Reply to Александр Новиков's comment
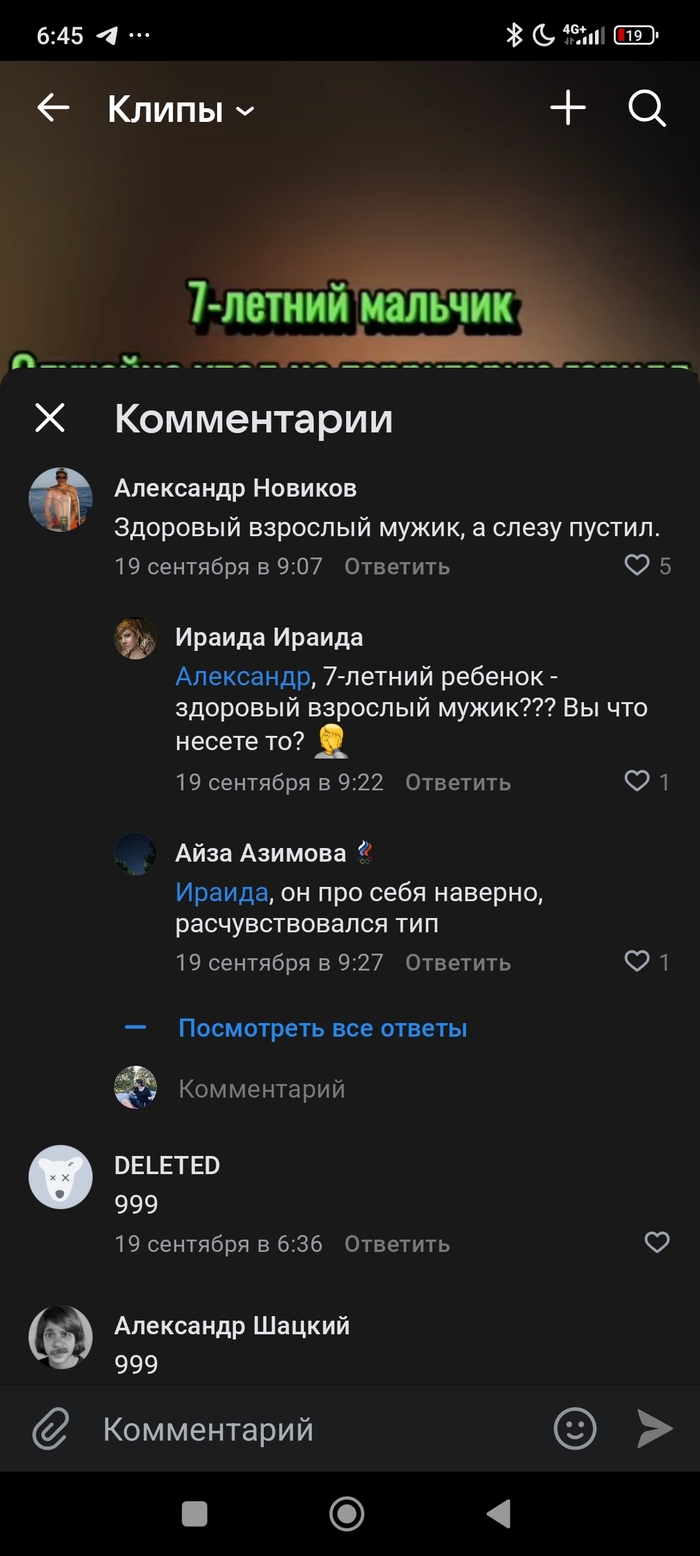The width and height of the screenshot is (700, 1556). [x=397, y=567]
